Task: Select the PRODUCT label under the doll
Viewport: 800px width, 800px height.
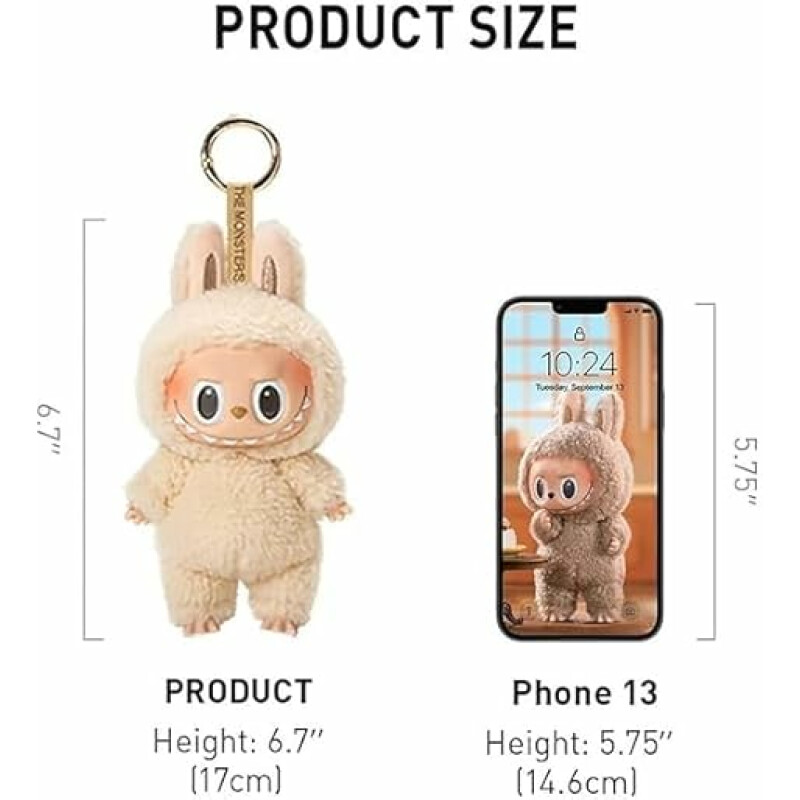Action: tap(238, 691)
